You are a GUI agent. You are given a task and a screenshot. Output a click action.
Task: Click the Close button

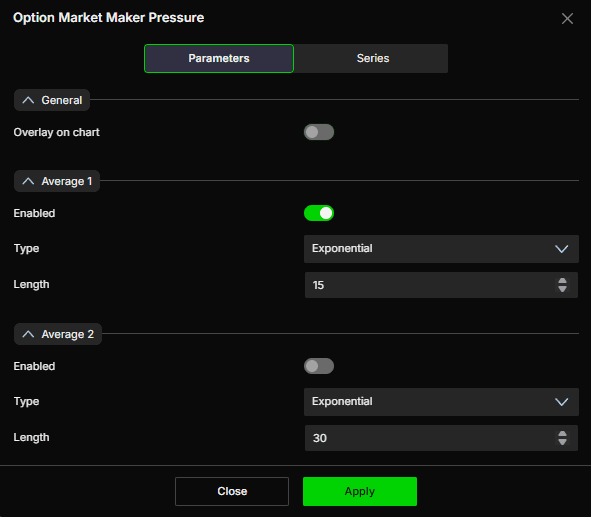pyautogui.click(x=232, y=491)
